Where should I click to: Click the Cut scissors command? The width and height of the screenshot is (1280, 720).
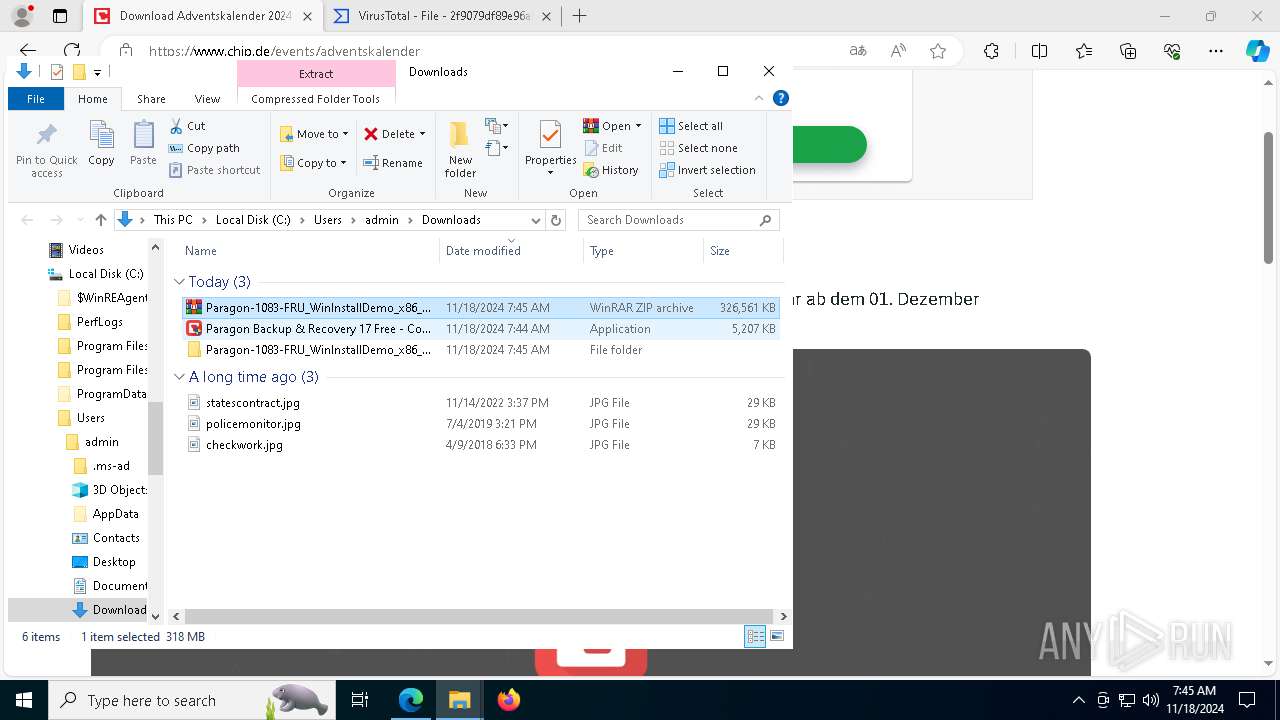point(187,126)
